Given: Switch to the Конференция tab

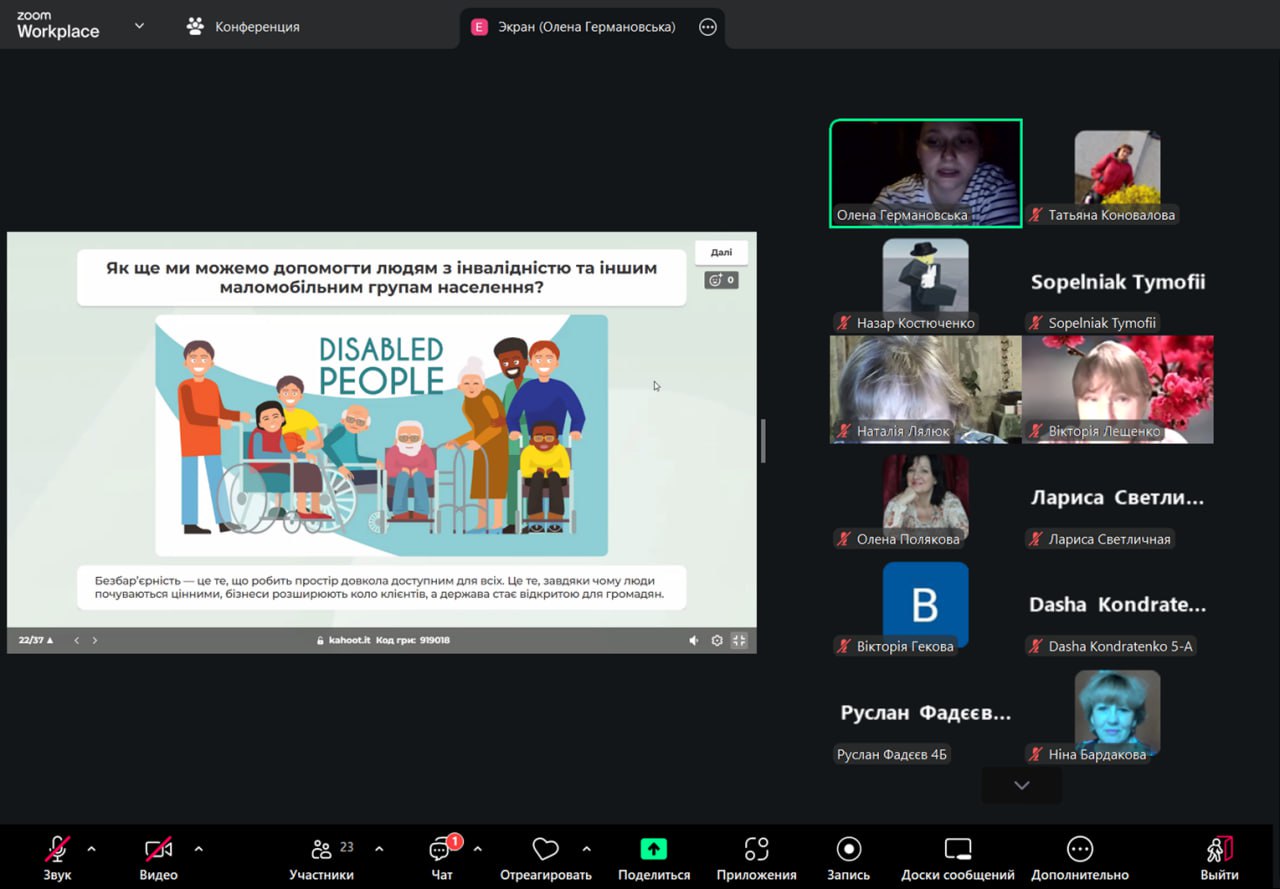Looking at the screenshot, I should [243, 27].
